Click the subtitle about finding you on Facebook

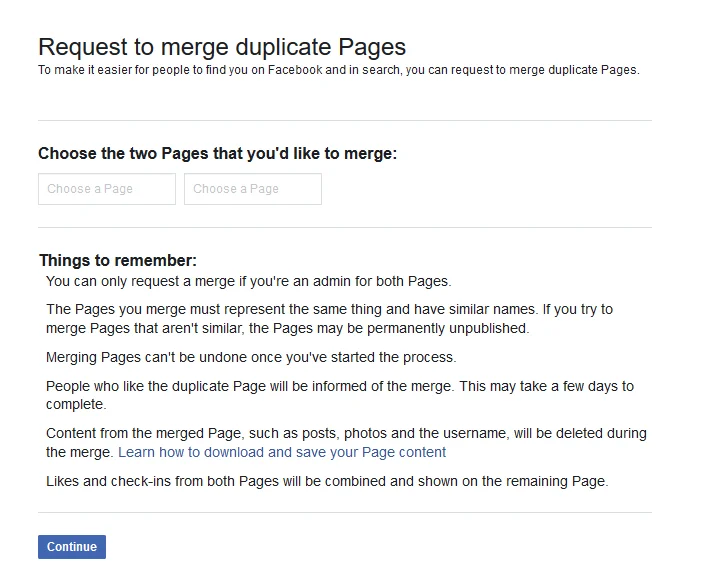click(x=338, y=70)
